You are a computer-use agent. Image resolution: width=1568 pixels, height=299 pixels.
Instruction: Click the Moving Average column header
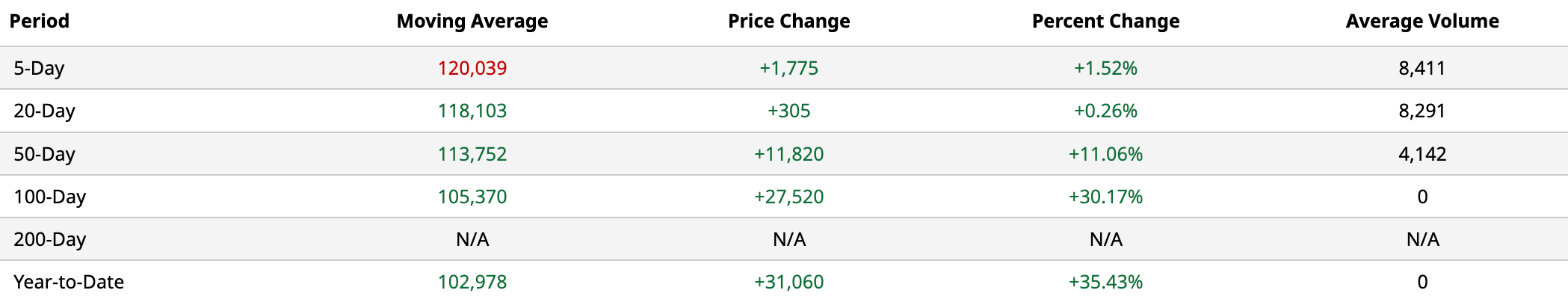click(x=472, y=21)
